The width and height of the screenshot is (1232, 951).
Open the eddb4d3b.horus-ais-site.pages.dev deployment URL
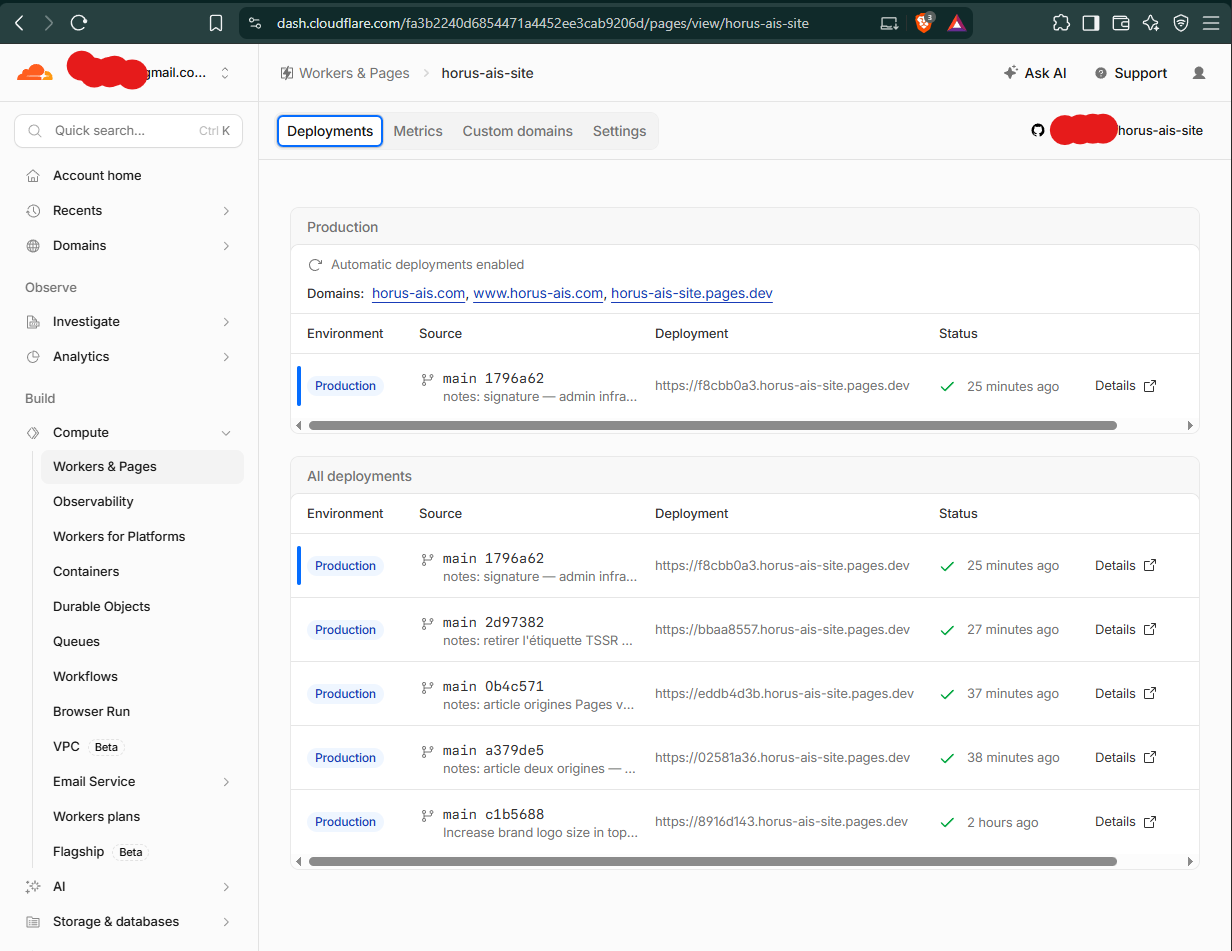click(784, 693)
